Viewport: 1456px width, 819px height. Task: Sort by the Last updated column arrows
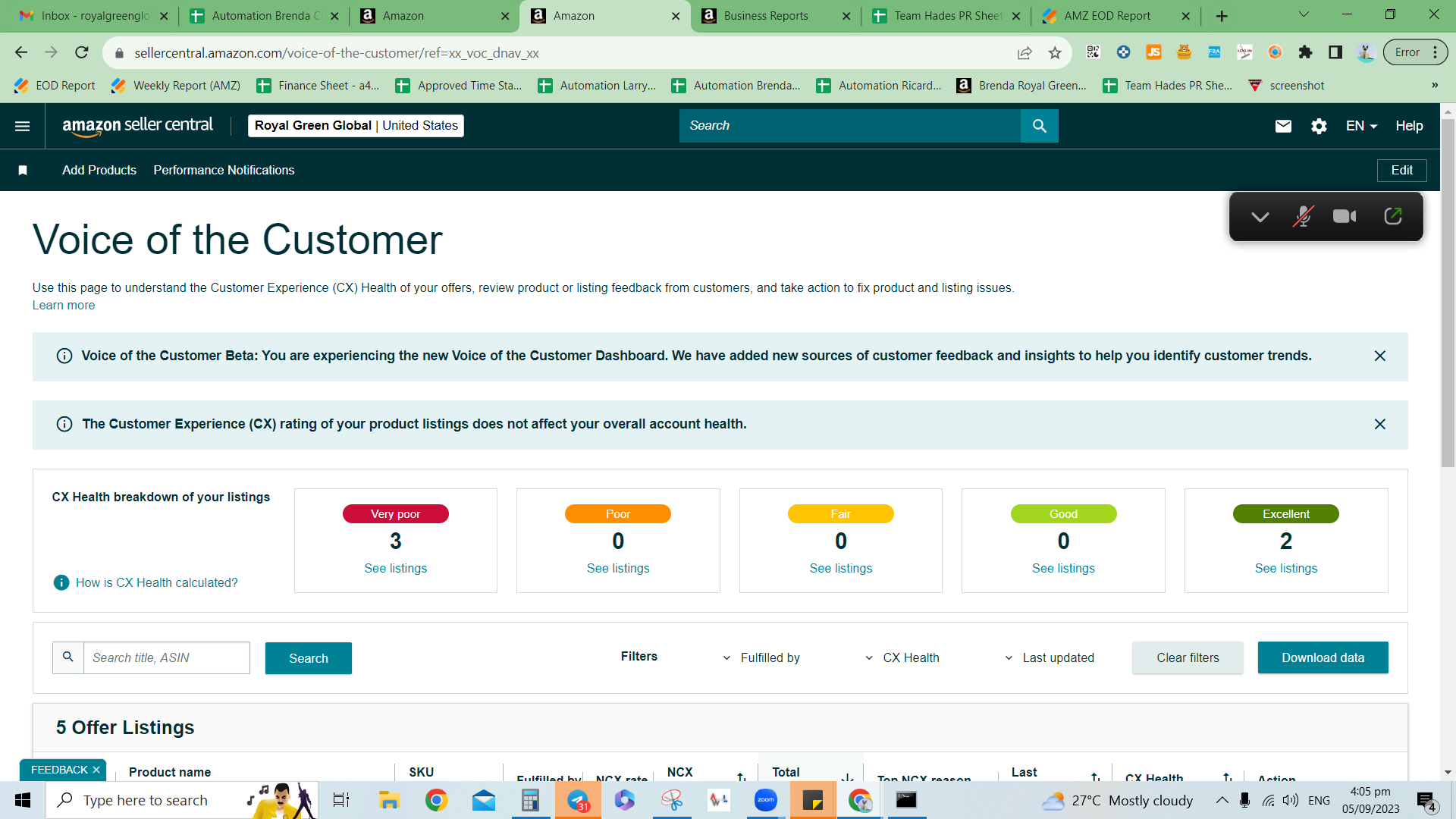(x=1095, y=776)
